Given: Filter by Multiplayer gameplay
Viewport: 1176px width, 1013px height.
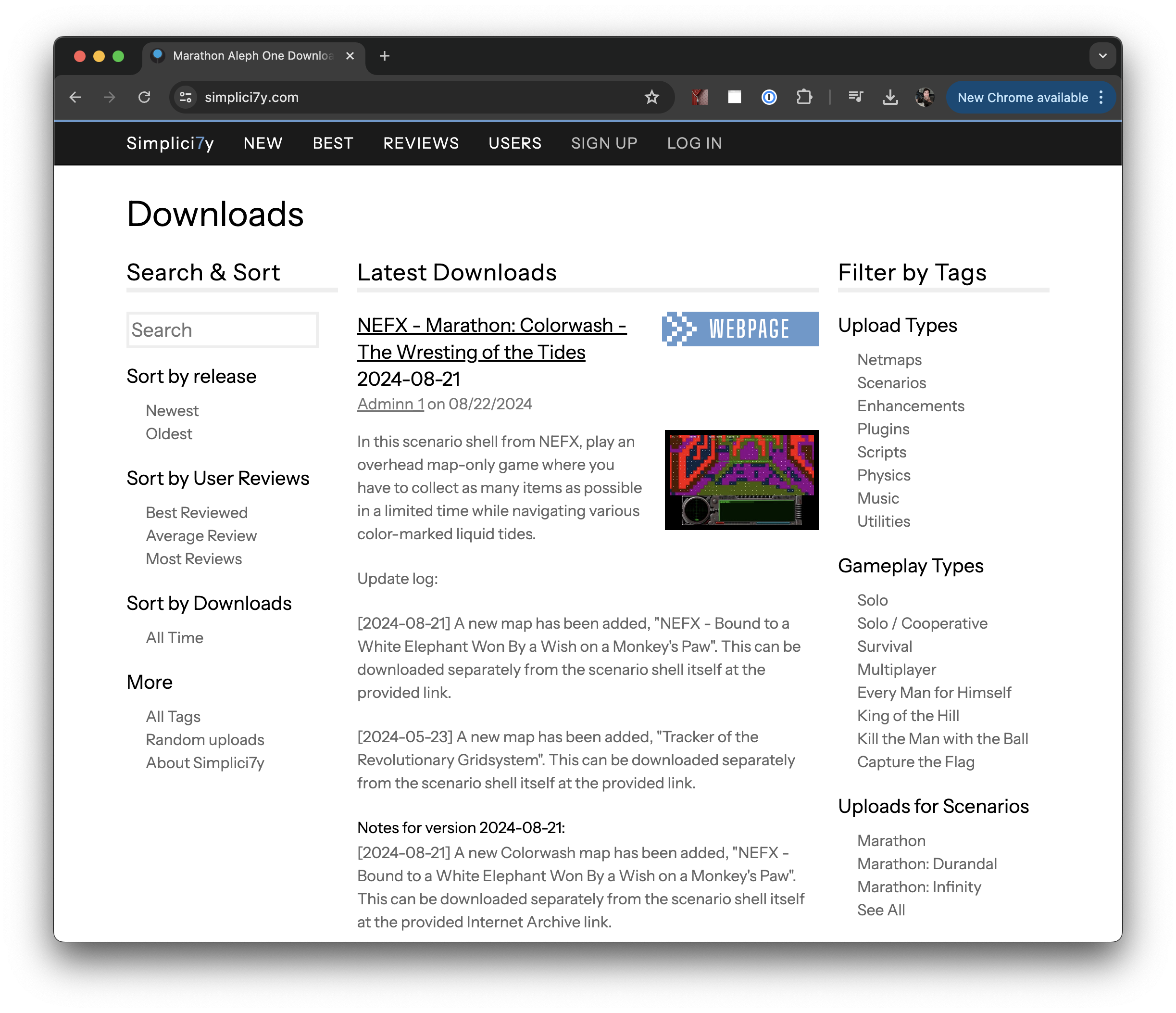Looking at the screenshot, I should click(897, 670).
